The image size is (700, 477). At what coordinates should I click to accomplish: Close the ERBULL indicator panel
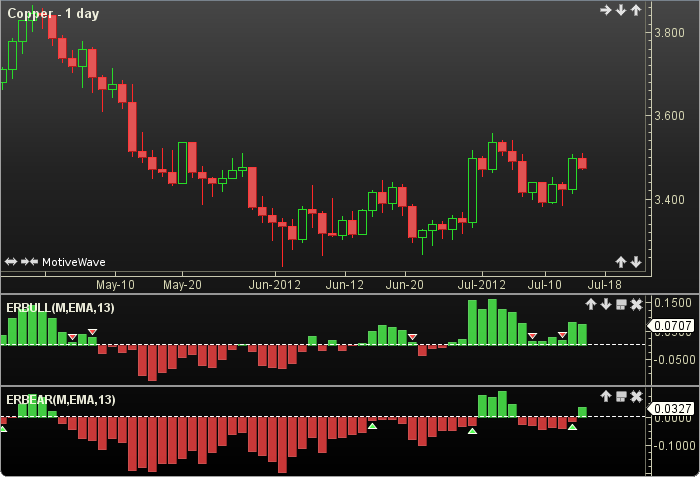pyautogui.click(x=636, y=305)
